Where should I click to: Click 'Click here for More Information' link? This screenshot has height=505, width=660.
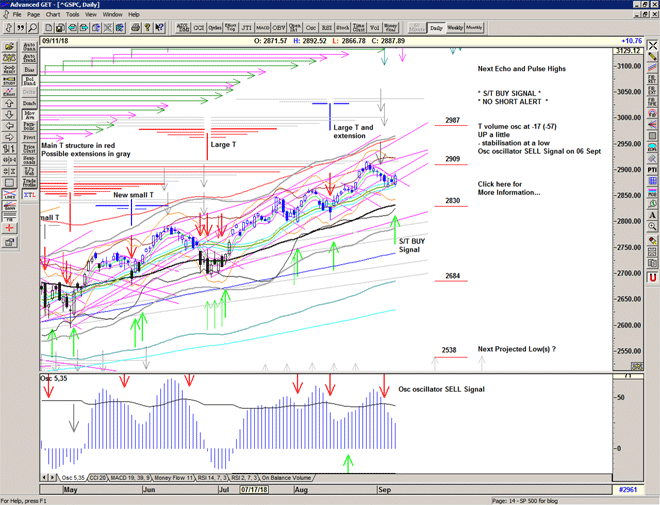click(x=508, y=188)
